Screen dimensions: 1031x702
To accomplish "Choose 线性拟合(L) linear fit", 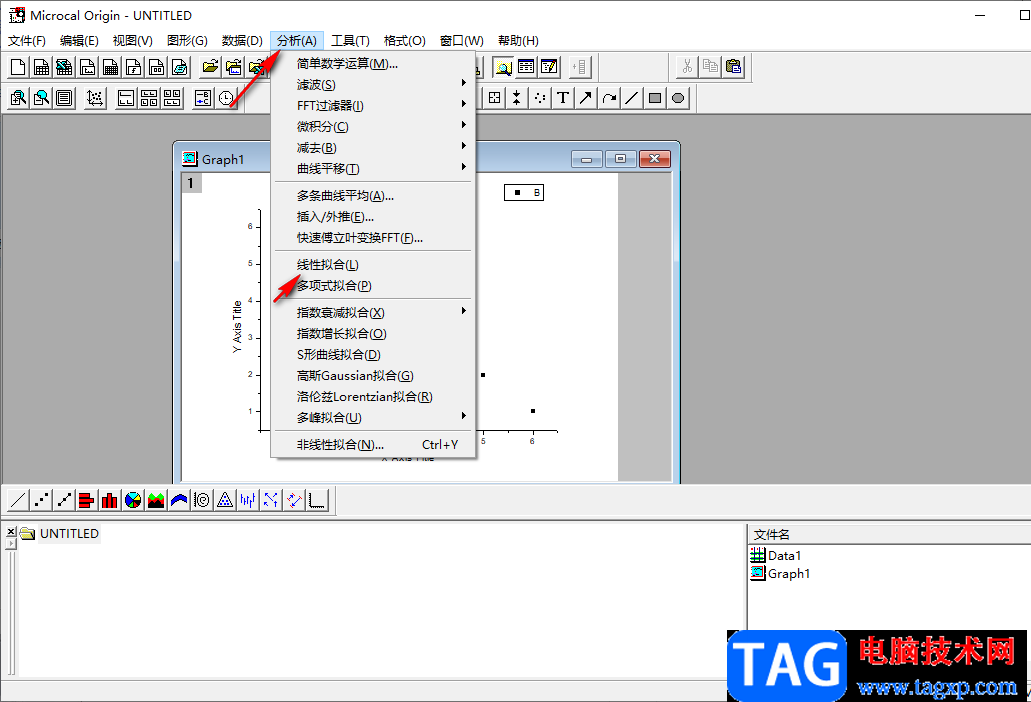I will pos(373,265).
